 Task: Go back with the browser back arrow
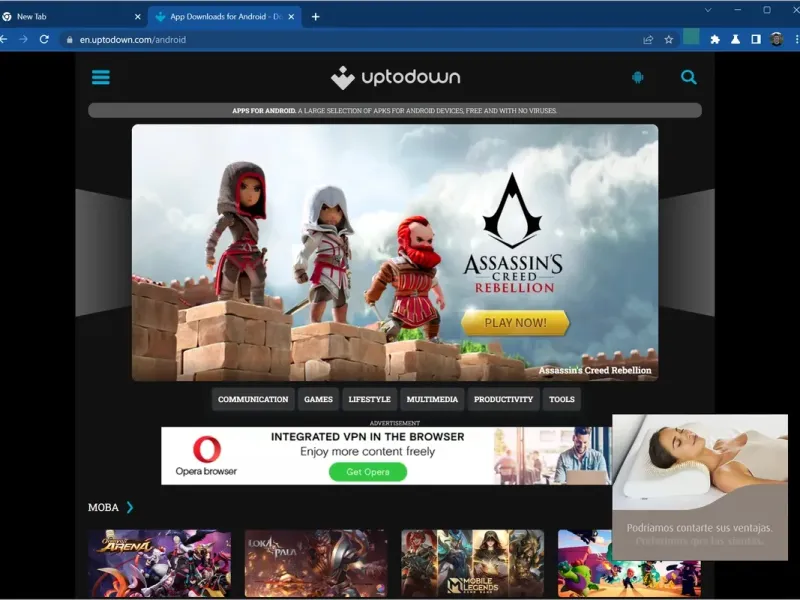pyautogui.click(x=4, y=39)
